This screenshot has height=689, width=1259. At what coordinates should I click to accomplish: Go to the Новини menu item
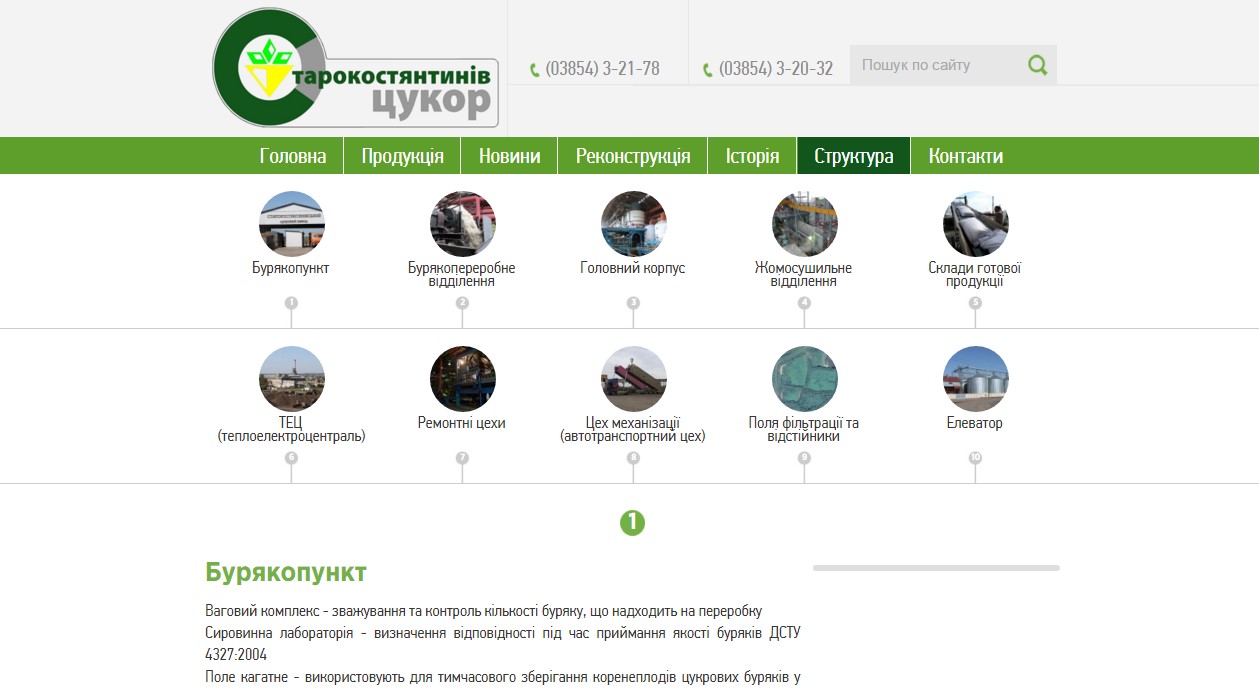[509, 156]
